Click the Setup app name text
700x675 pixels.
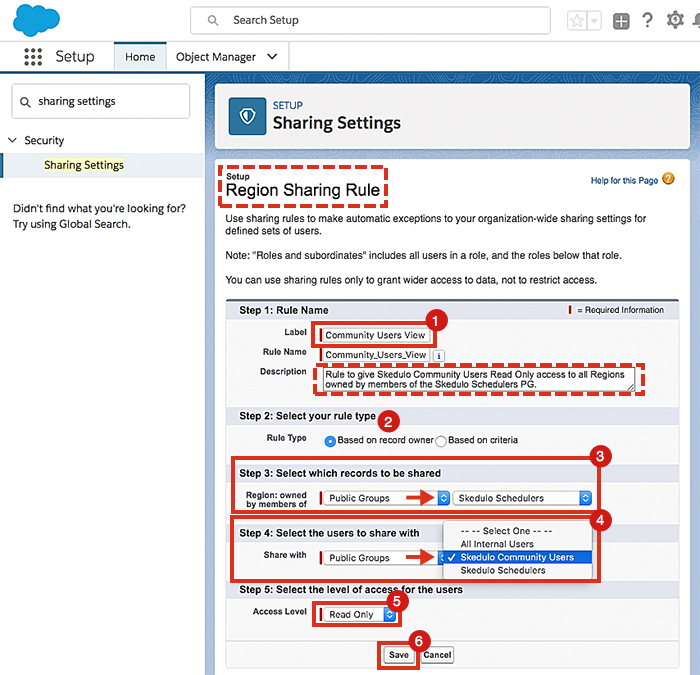[x=75, y=57]
